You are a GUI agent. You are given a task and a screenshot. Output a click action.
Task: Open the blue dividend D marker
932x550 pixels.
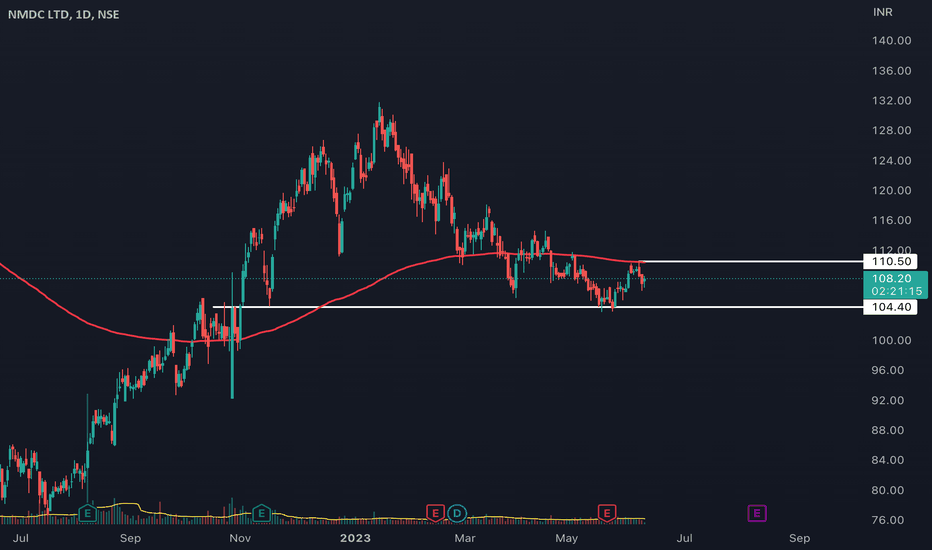coord(457,513)
